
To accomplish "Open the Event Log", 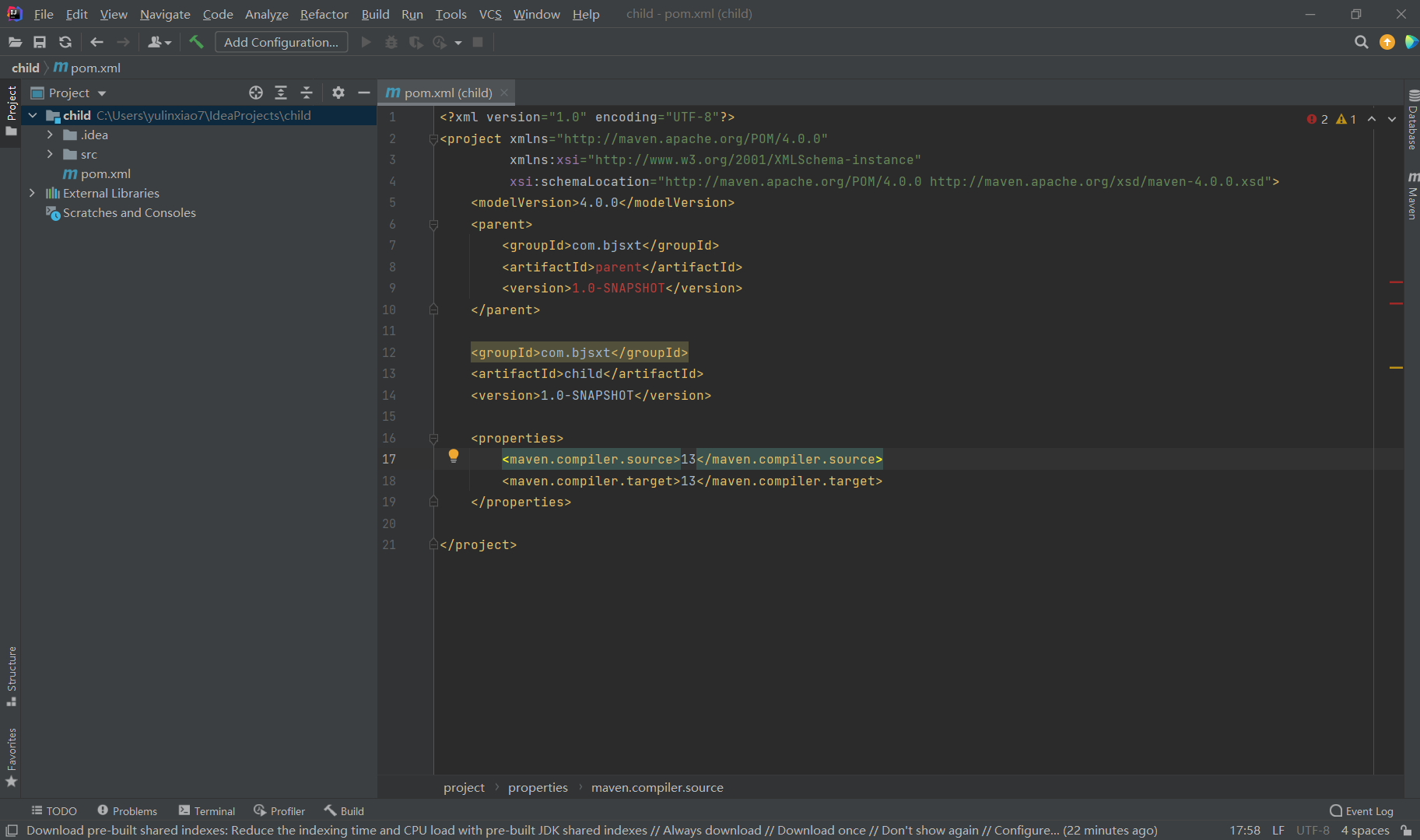I will (1362, 810).
